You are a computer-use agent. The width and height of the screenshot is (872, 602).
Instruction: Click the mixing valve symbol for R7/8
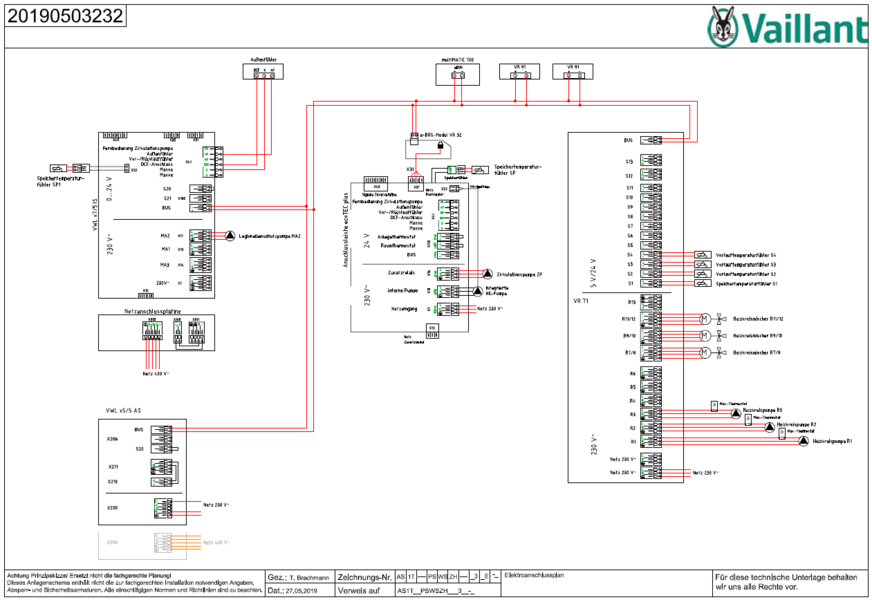721,352
